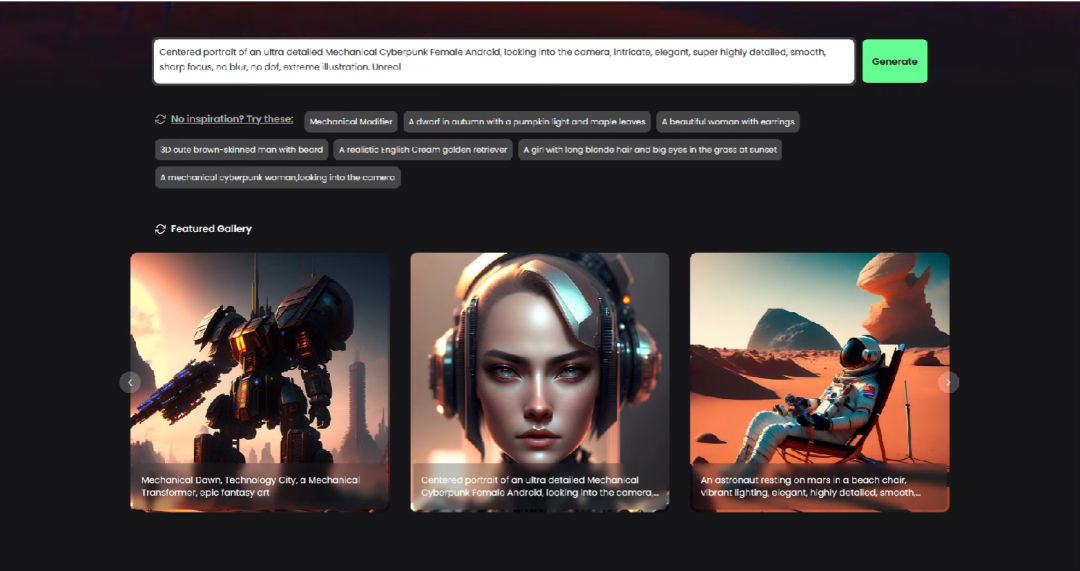
Task: Choose the English Cream golden retriever suggestion
Action: point(423,150)
